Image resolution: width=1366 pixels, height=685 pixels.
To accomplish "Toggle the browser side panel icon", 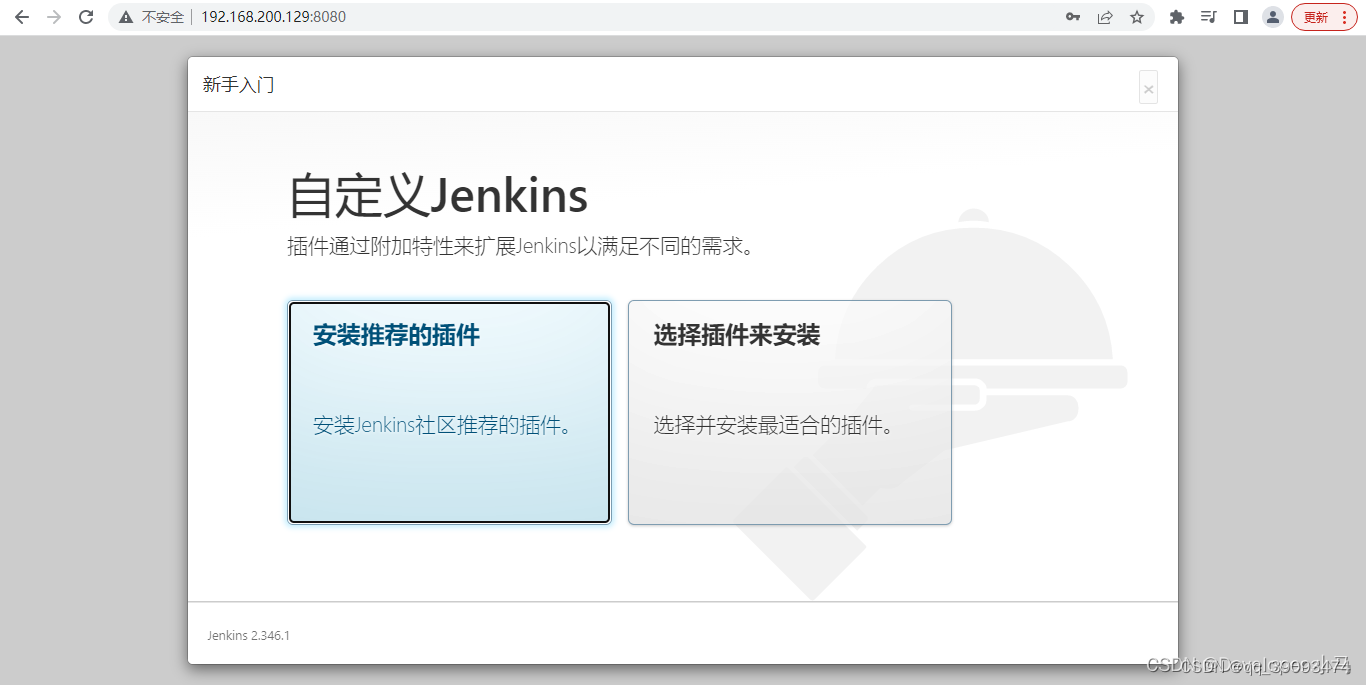I will 1241,17.
